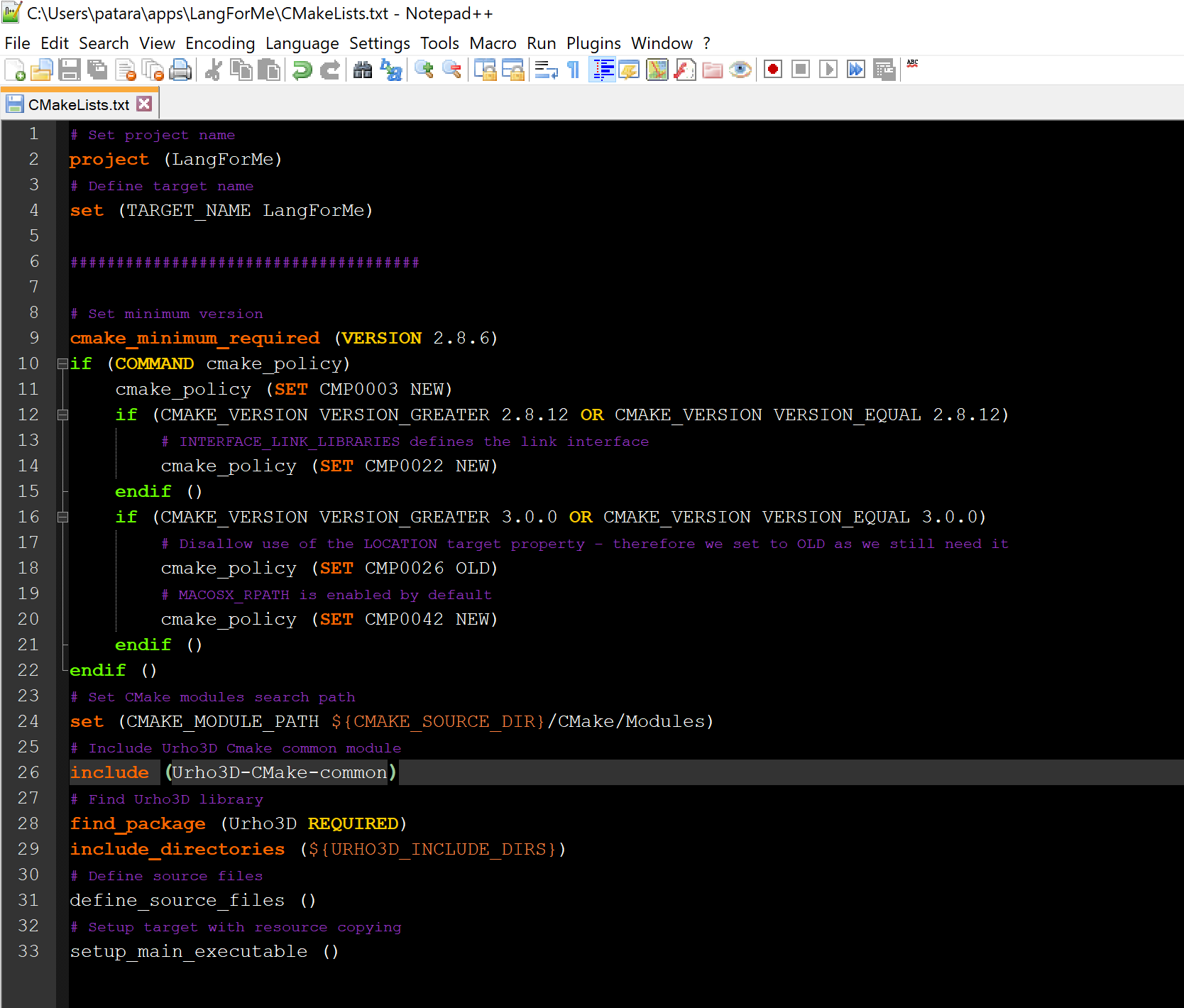Collapse the fold at line 10 if block
This screenshot has width=1184, height=1008.
click(62, 363)
